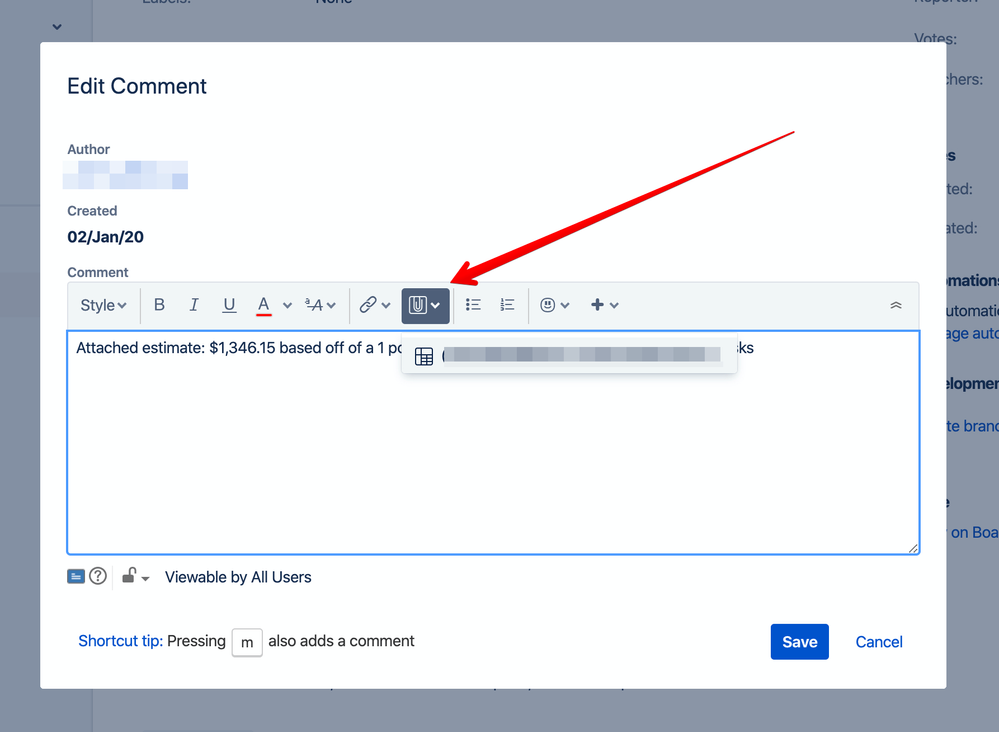This screenshot has height=732, width=999.
Task: Open the plus insert-more menu
Action: click(x=597, y=305)
